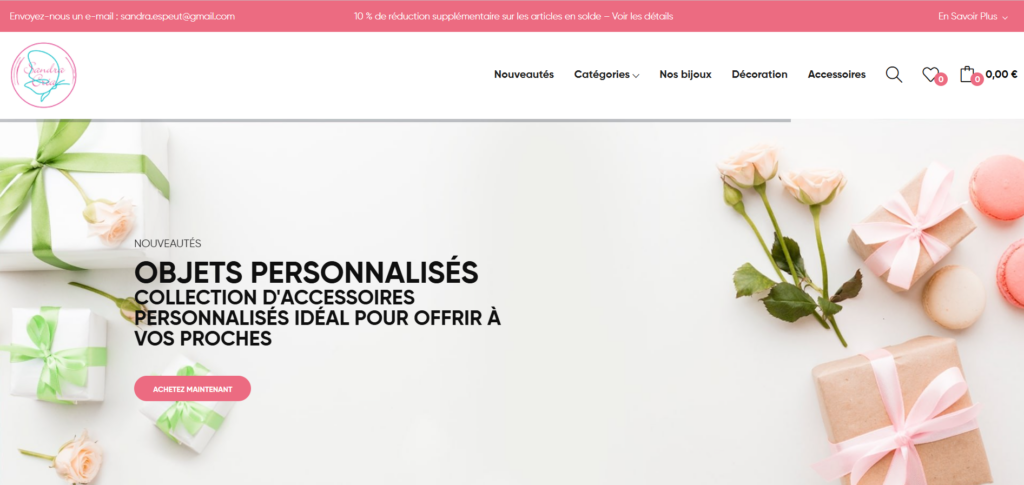Click the Achetez Maintenant button
Viewport: 1024px width, 485px height.
pyautogui.click(x=193, y=388)
